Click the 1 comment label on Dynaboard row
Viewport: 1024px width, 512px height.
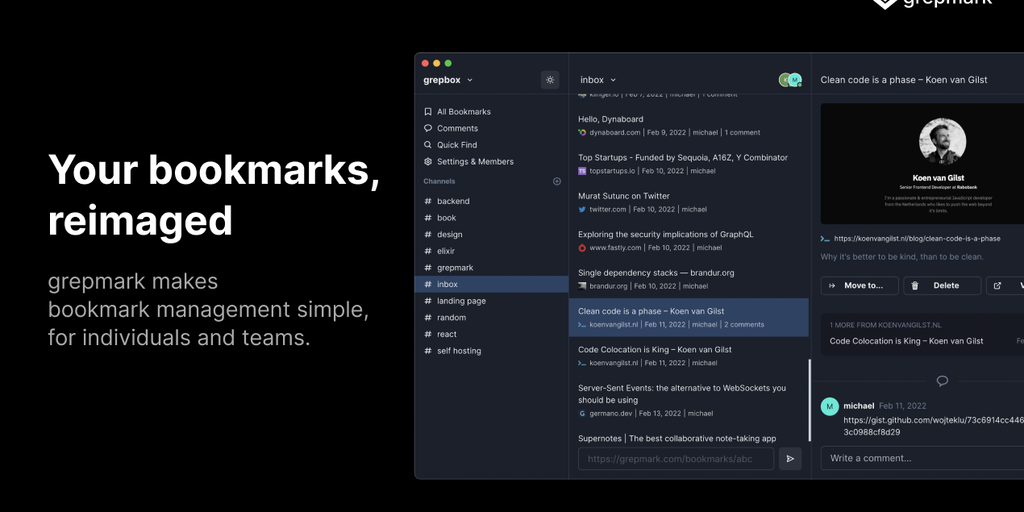coord(742,133)
